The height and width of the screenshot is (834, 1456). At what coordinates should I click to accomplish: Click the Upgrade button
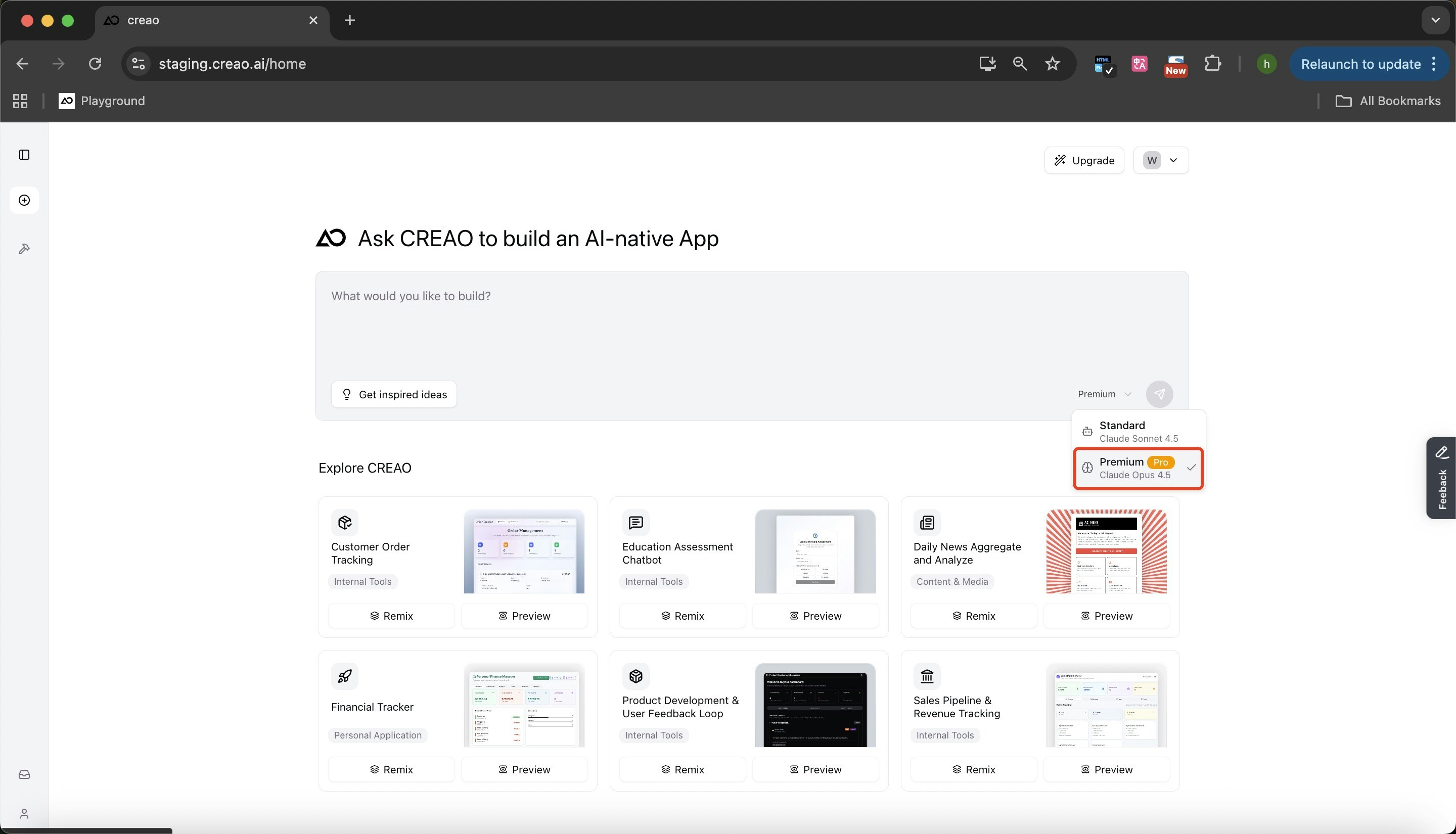point(1084,160)
